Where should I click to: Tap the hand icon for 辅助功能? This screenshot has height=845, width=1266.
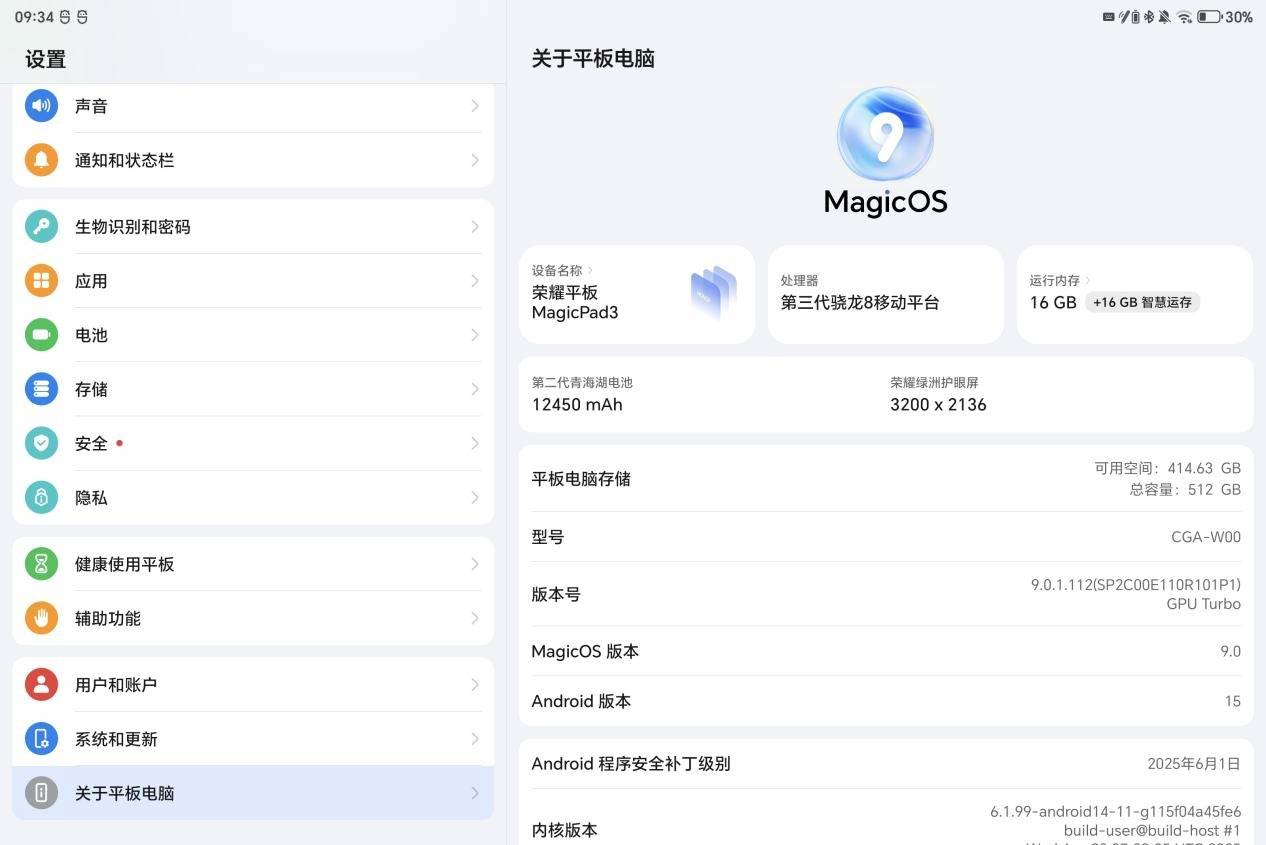(41, 618)
